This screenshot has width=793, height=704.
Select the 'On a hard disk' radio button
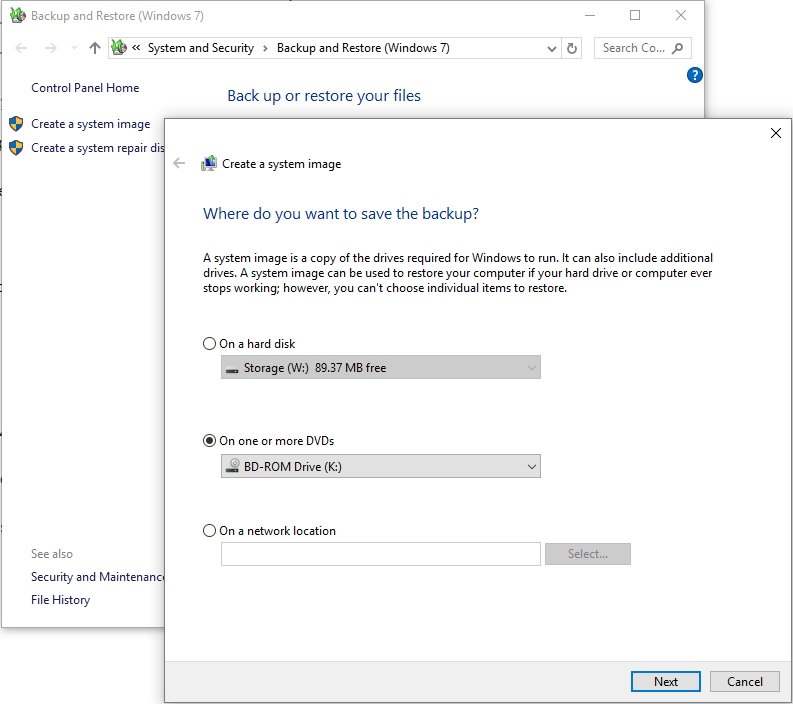point(209,344)
